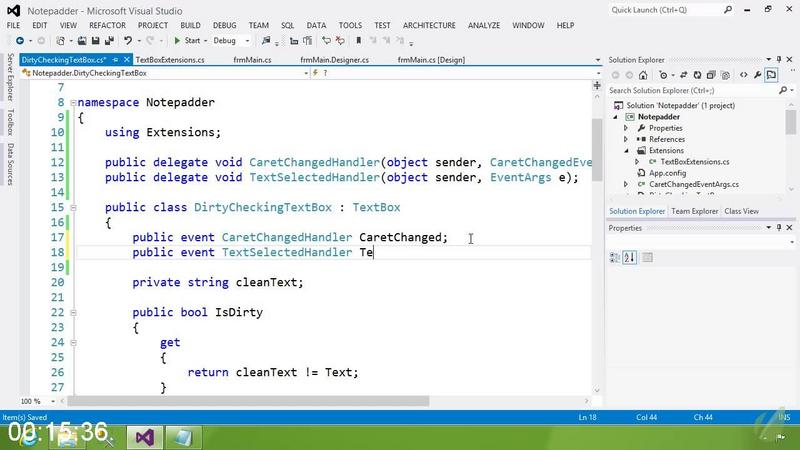Toggle a bookmark with the bookmark icon
800x450 pixels.
tap(359, 40)
